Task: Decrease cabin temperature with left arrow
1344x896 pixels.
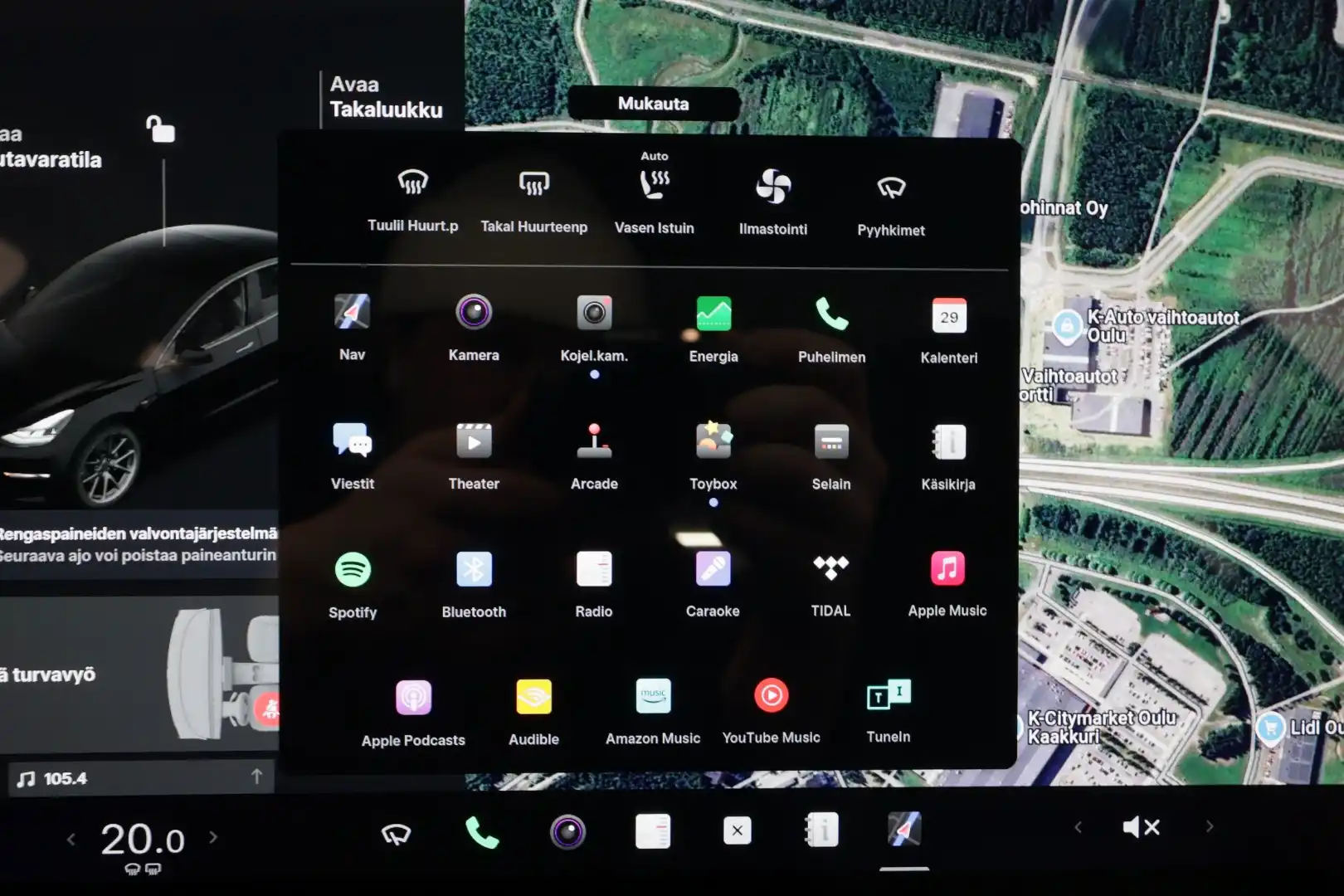Action: [71, 839]
